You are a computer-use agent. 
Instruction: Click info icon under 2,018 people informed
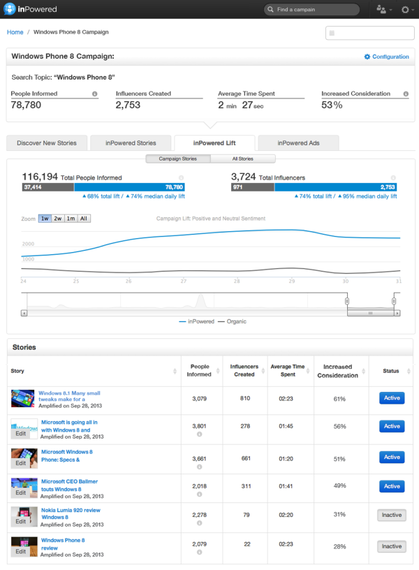click(199, 494)
